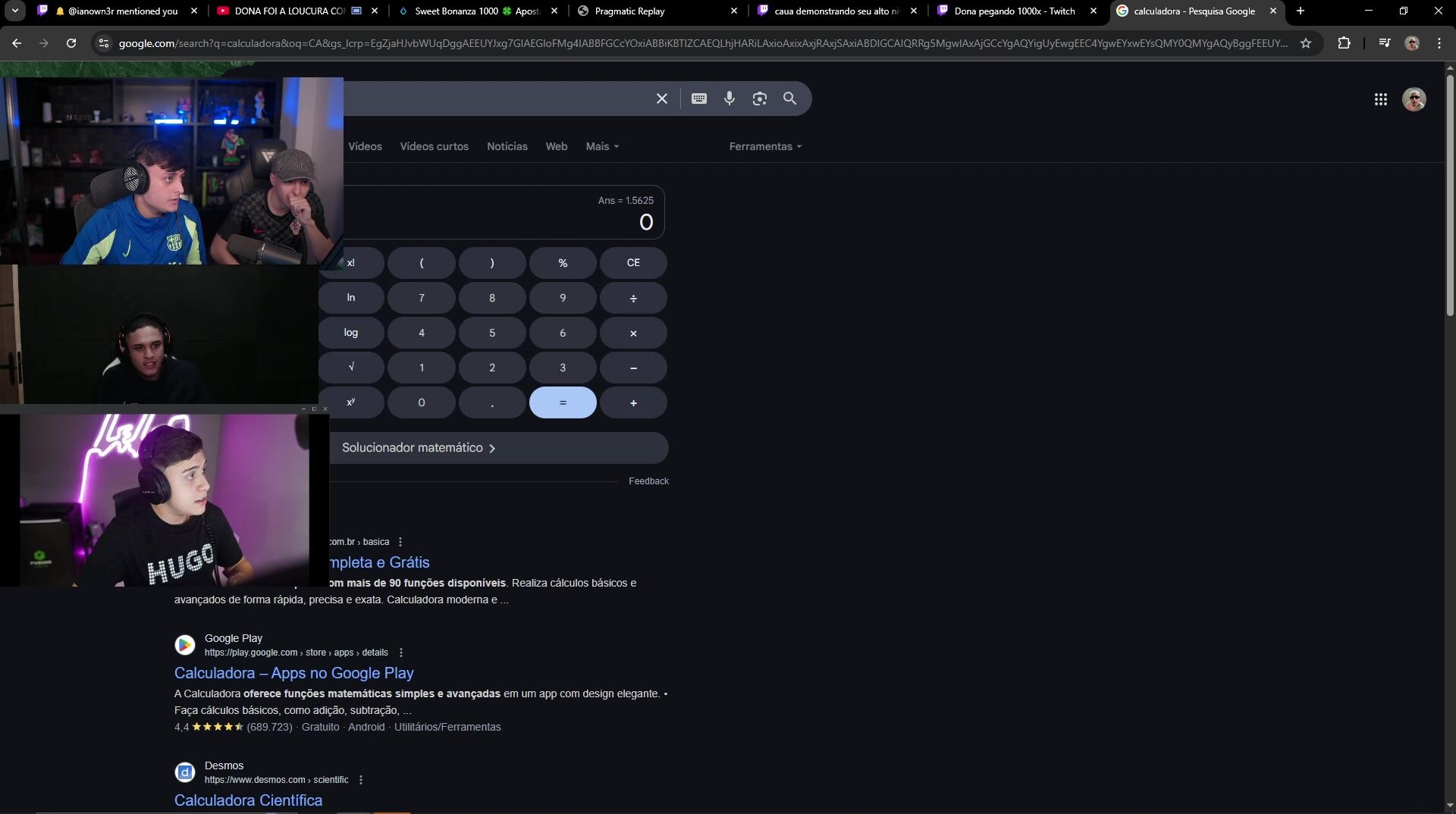The image size is (1456, 814).
Task: Click the calculator plus button
Action: pyautogui.click(x=633, y=402)
